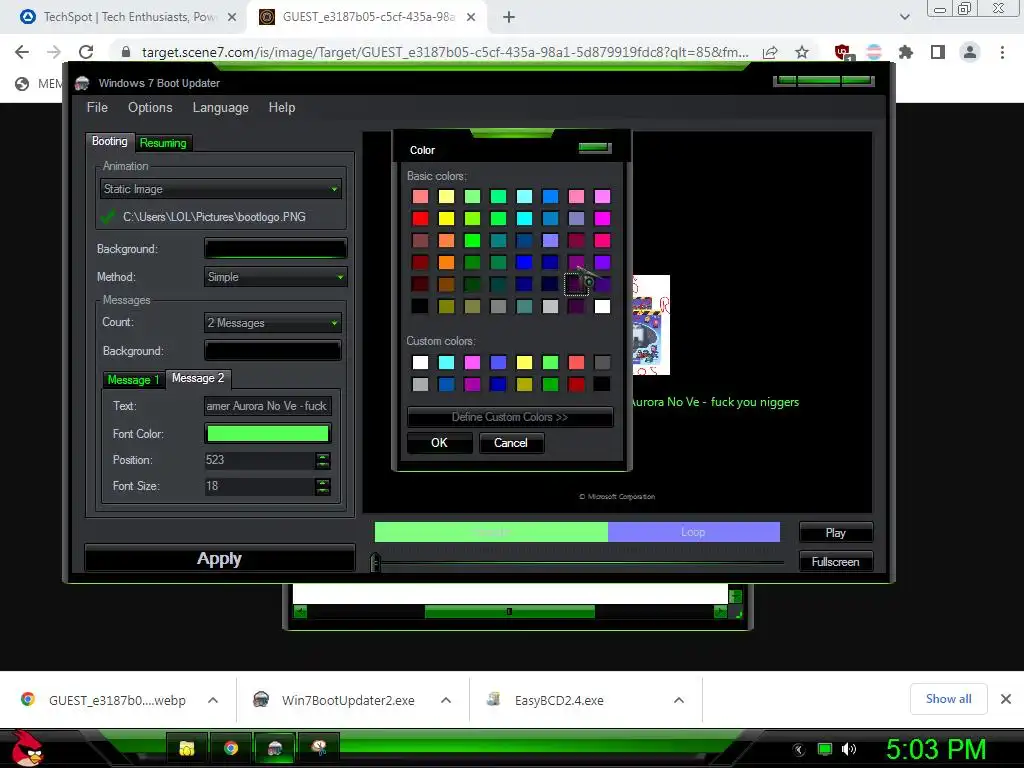Click the 5:03 PM taskbar clock
1024x768 pixels.
[936, 749]
